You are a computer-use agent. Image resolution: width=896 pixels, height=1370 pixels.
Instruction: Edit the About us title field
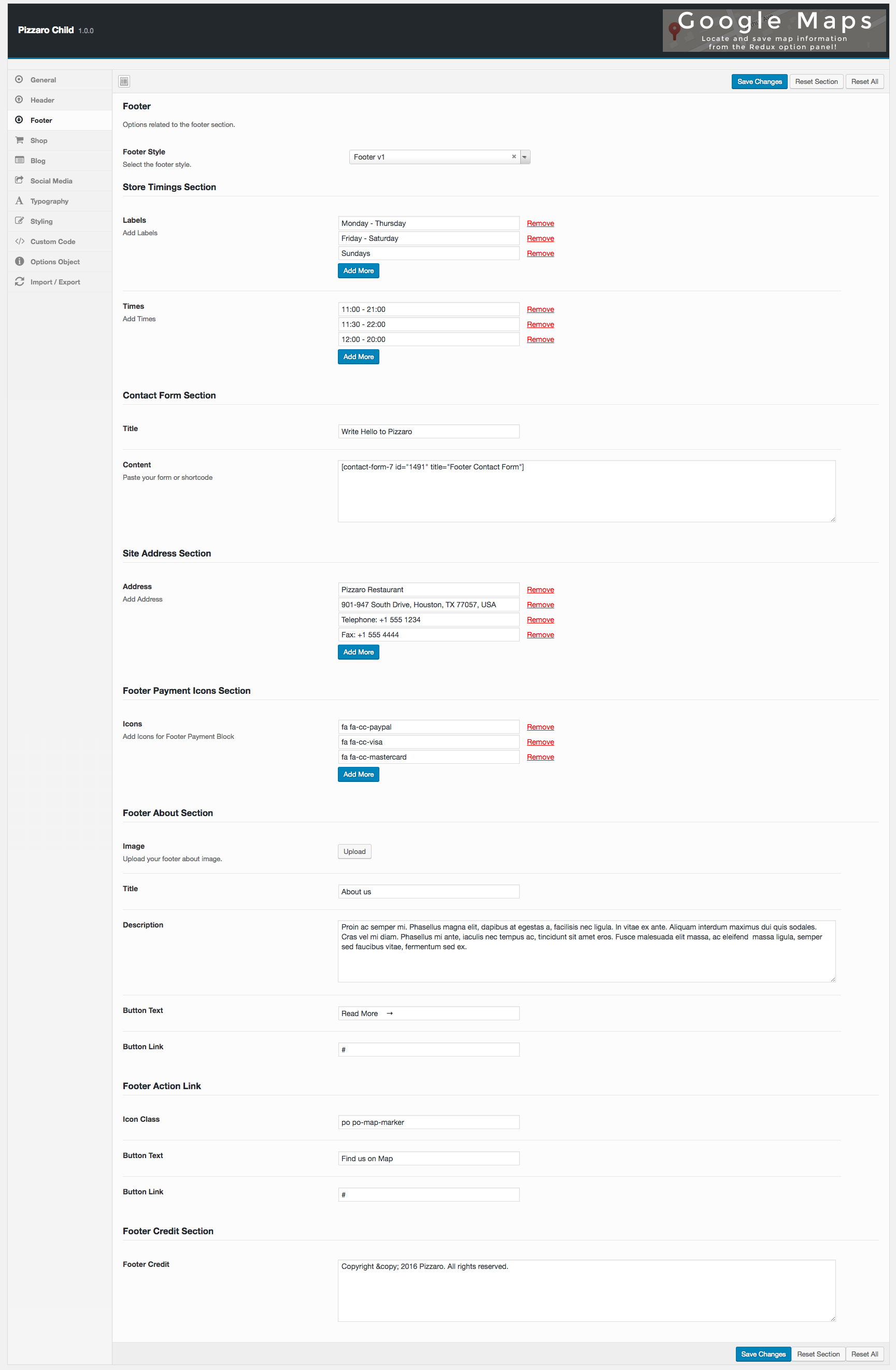coord(429,891)
